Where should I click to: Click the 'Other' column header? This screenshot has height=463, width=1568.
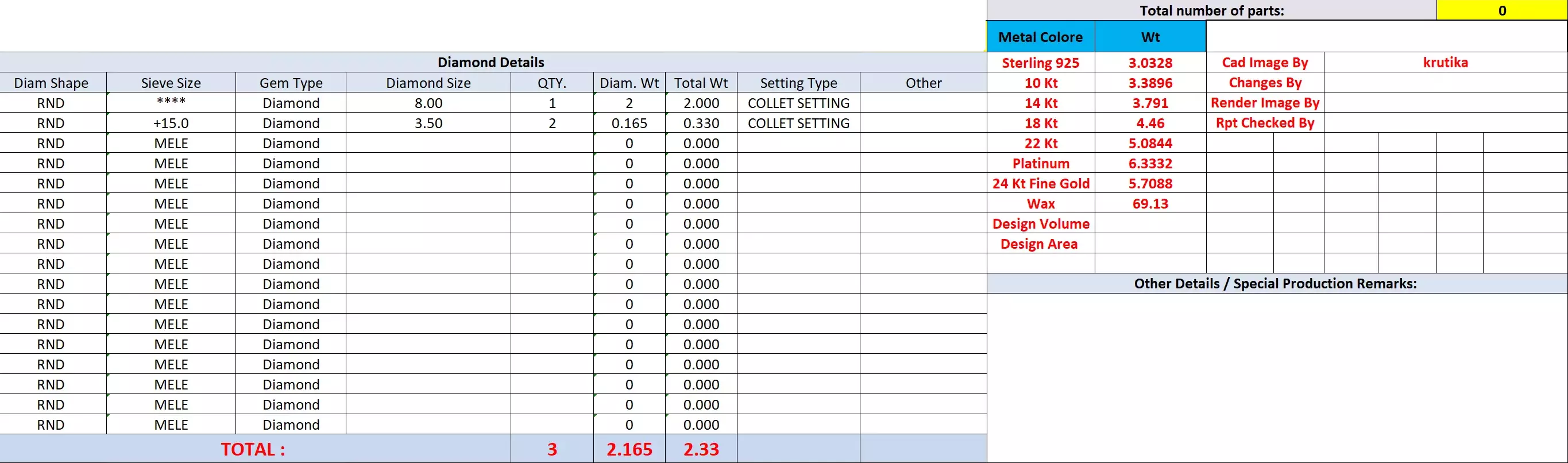(924, 83)
